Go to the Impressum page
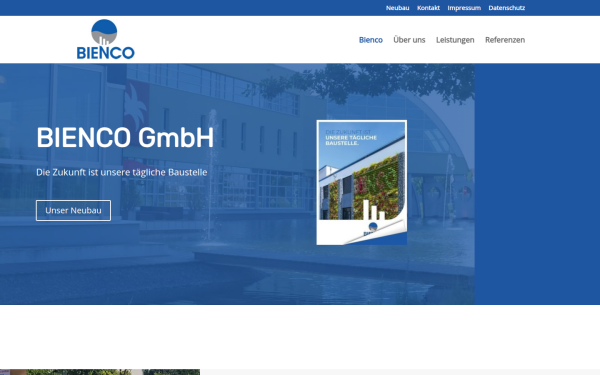The width and height of the screenshot is (600, 375). (464, 8)
